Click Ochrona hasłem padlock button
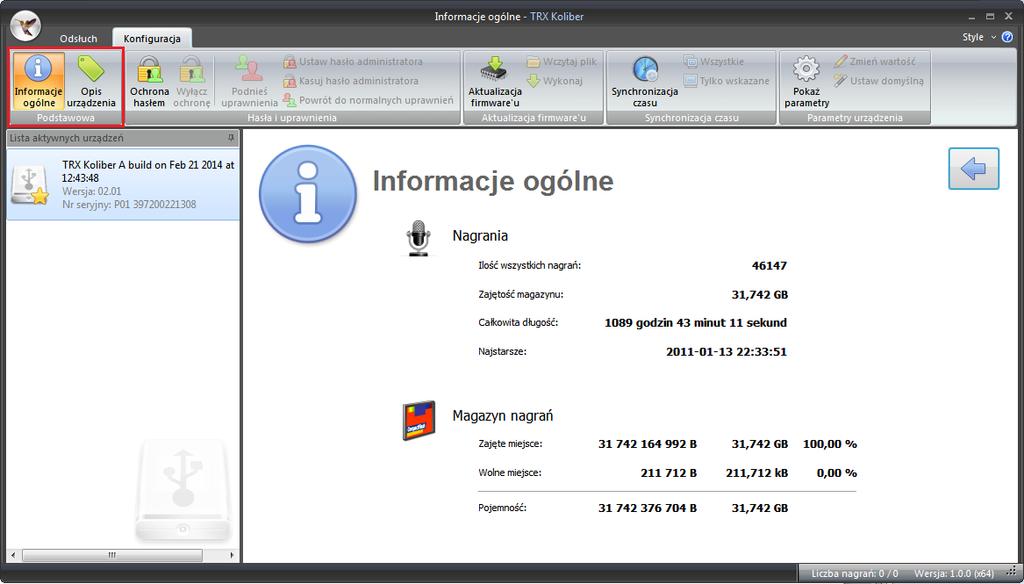This screenshot has width=1024, height=584. [x=150, y=81]
